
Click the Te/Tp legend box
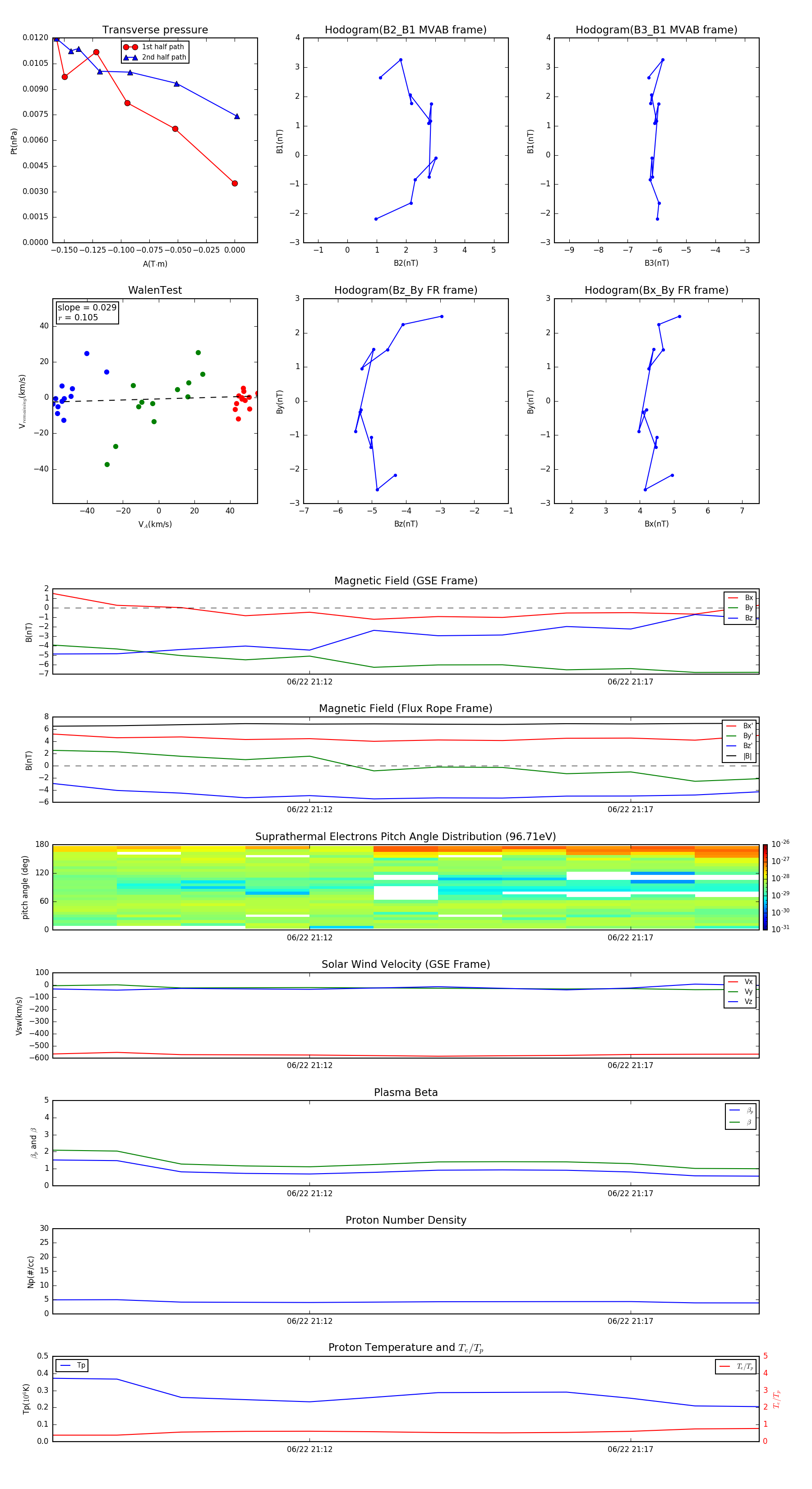pos(736,1367)
